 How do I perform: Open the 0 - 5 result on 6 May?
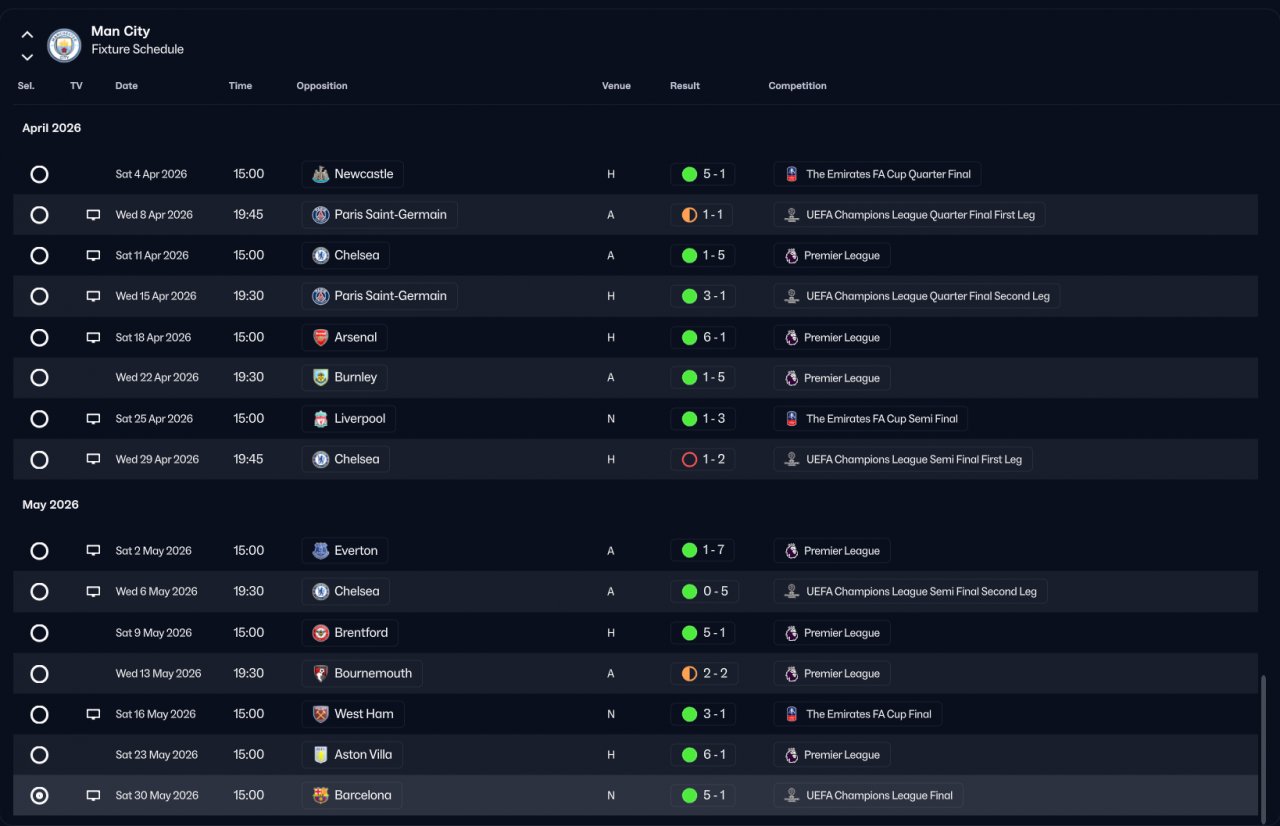(704, 592)
